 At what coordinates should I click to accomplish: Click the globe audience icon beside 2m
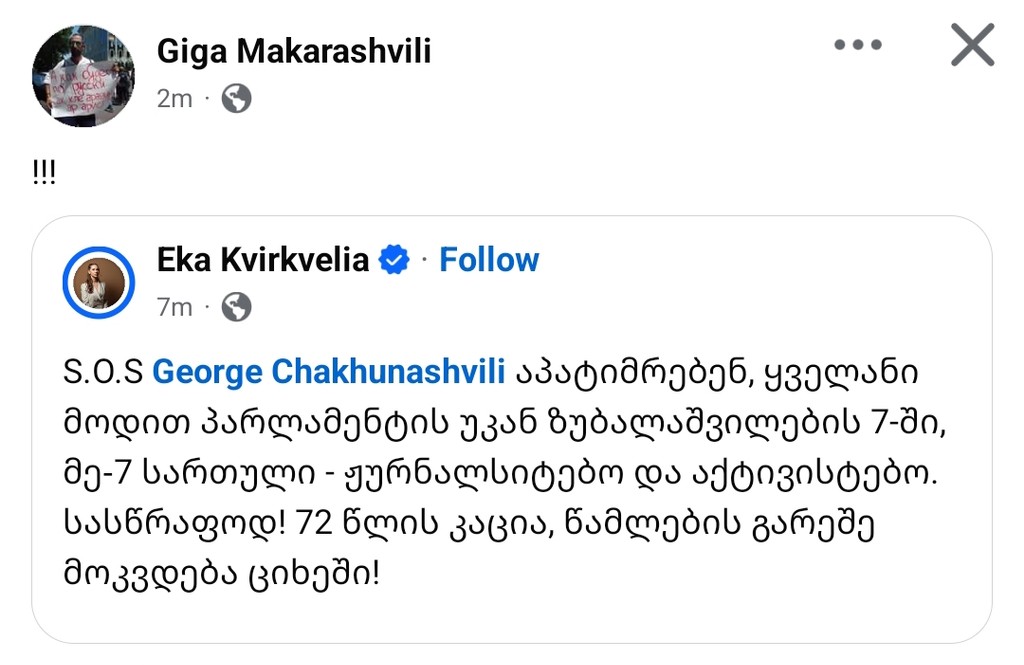click(236, 99)
